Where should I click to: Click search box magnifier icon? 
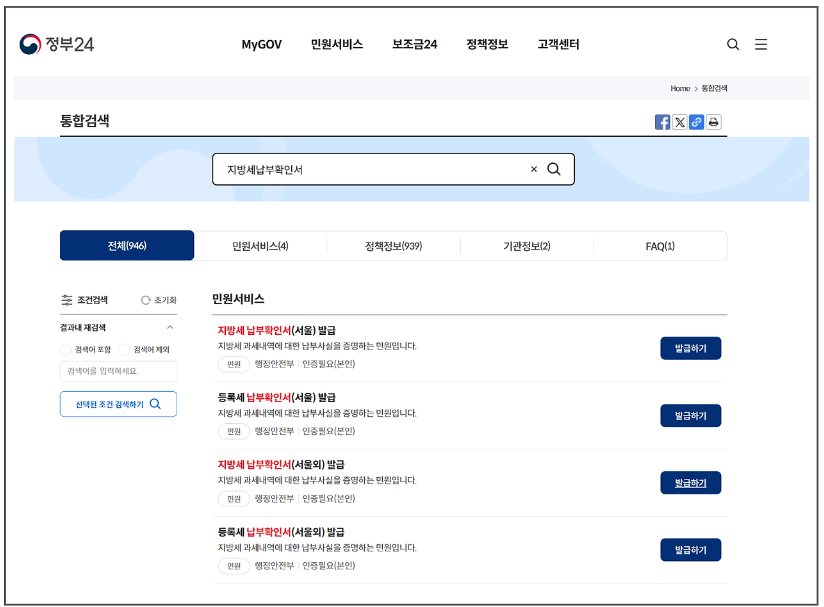coord(554,169)
